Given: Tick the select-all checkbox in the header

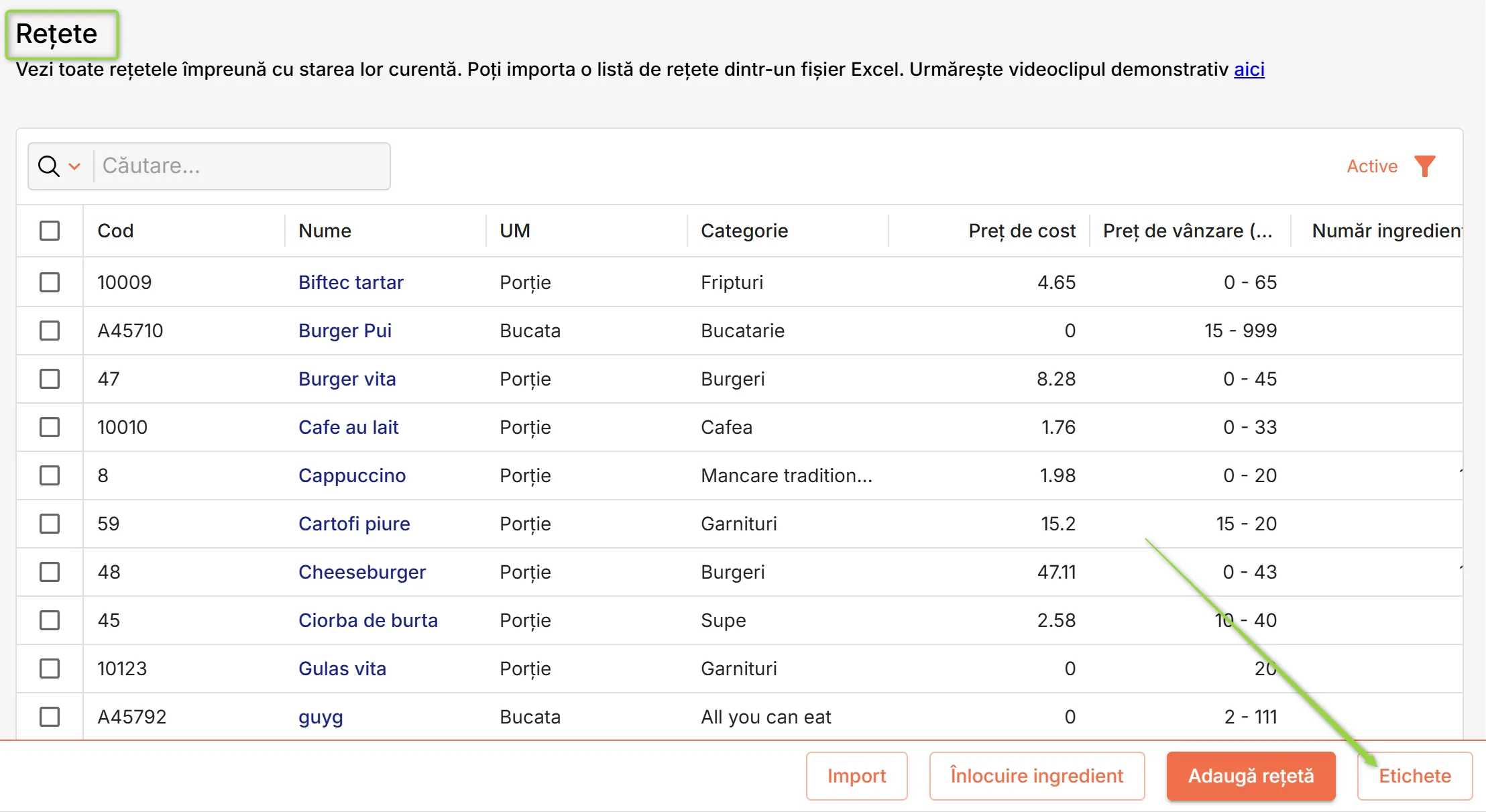Looking at the screenshot, I should (50, 231).
